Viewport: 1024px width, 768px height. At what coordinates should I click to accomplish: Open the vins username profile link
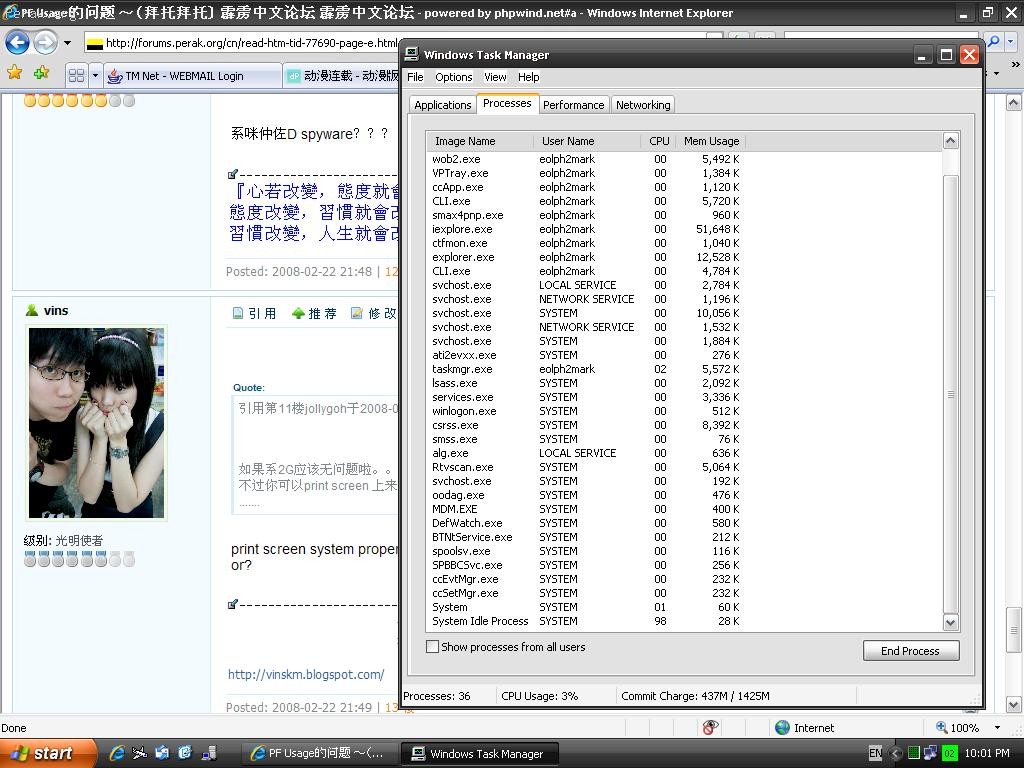56,311
